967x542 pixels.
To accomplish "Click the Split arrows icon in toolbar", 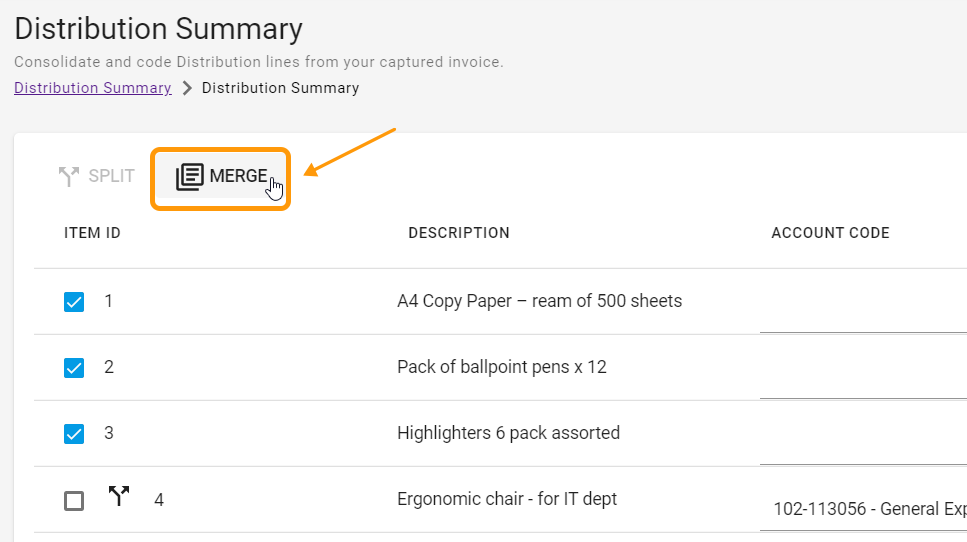I will [69, 176].
